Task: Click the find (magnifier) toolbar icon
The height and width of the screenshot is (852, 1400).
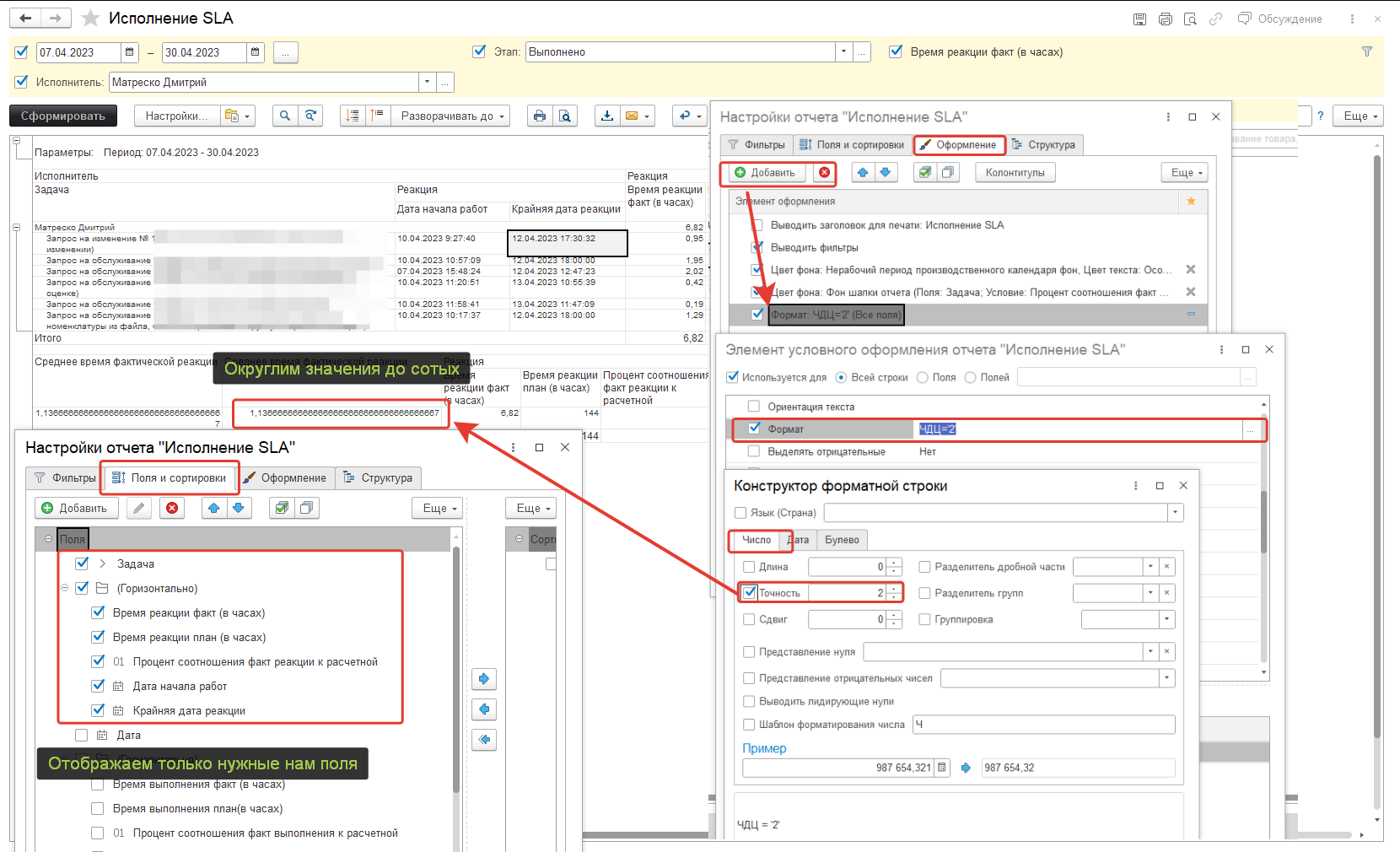Action: pyautogui.click(x=285, y=116)
